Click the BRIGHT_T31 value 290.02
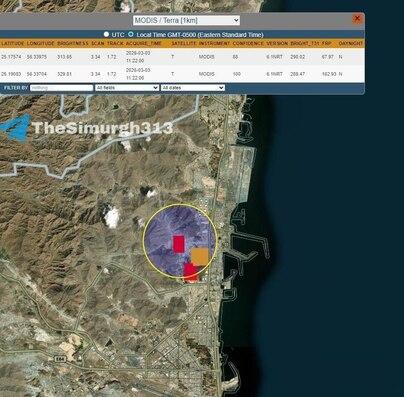 tap(297, 57)
